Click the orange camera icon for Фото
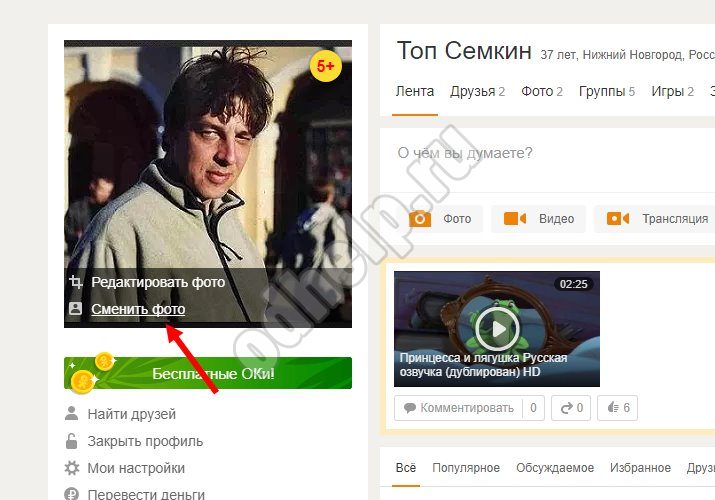715x500 pixels. 420,219
